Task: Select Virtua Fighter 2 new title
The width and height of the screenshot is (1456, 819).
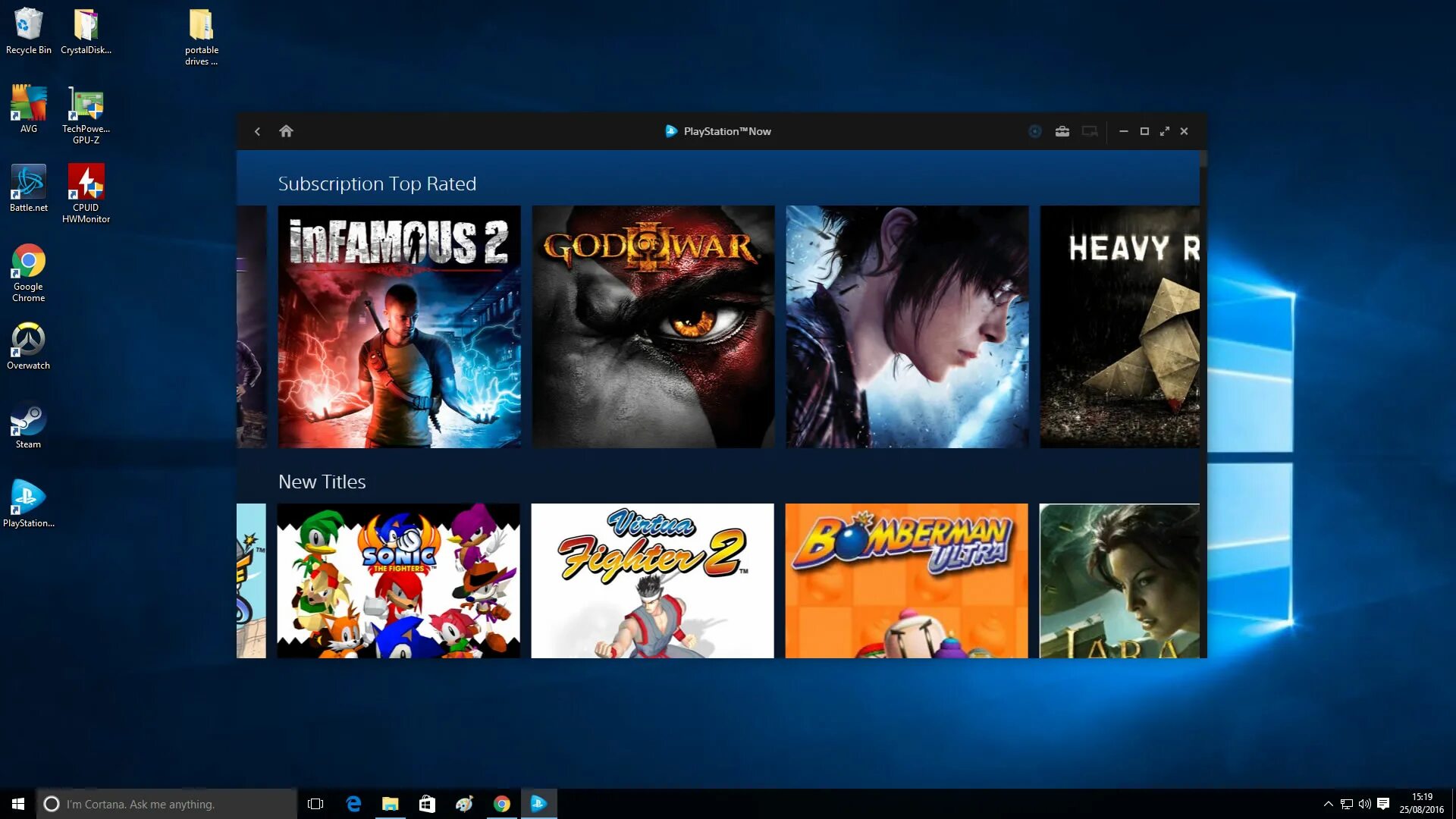Action: (x=652, y=580)
